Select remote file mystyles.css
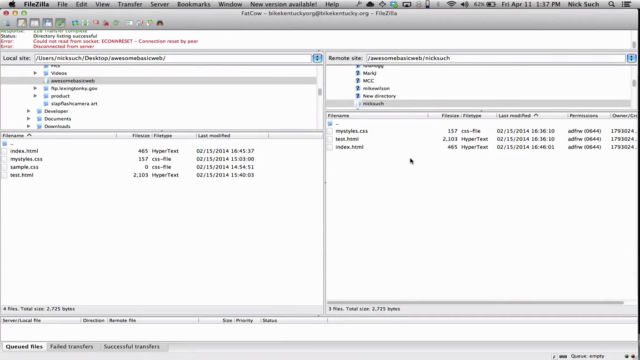The width and height of the screenshot is (640, 360). (x=351, y=131)
